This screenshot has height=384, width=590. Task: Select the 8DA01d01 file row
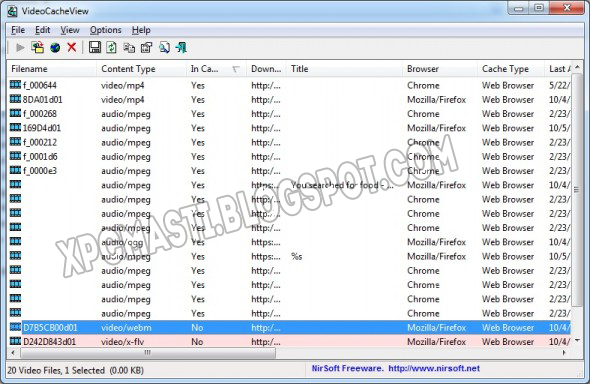(289, 100)
